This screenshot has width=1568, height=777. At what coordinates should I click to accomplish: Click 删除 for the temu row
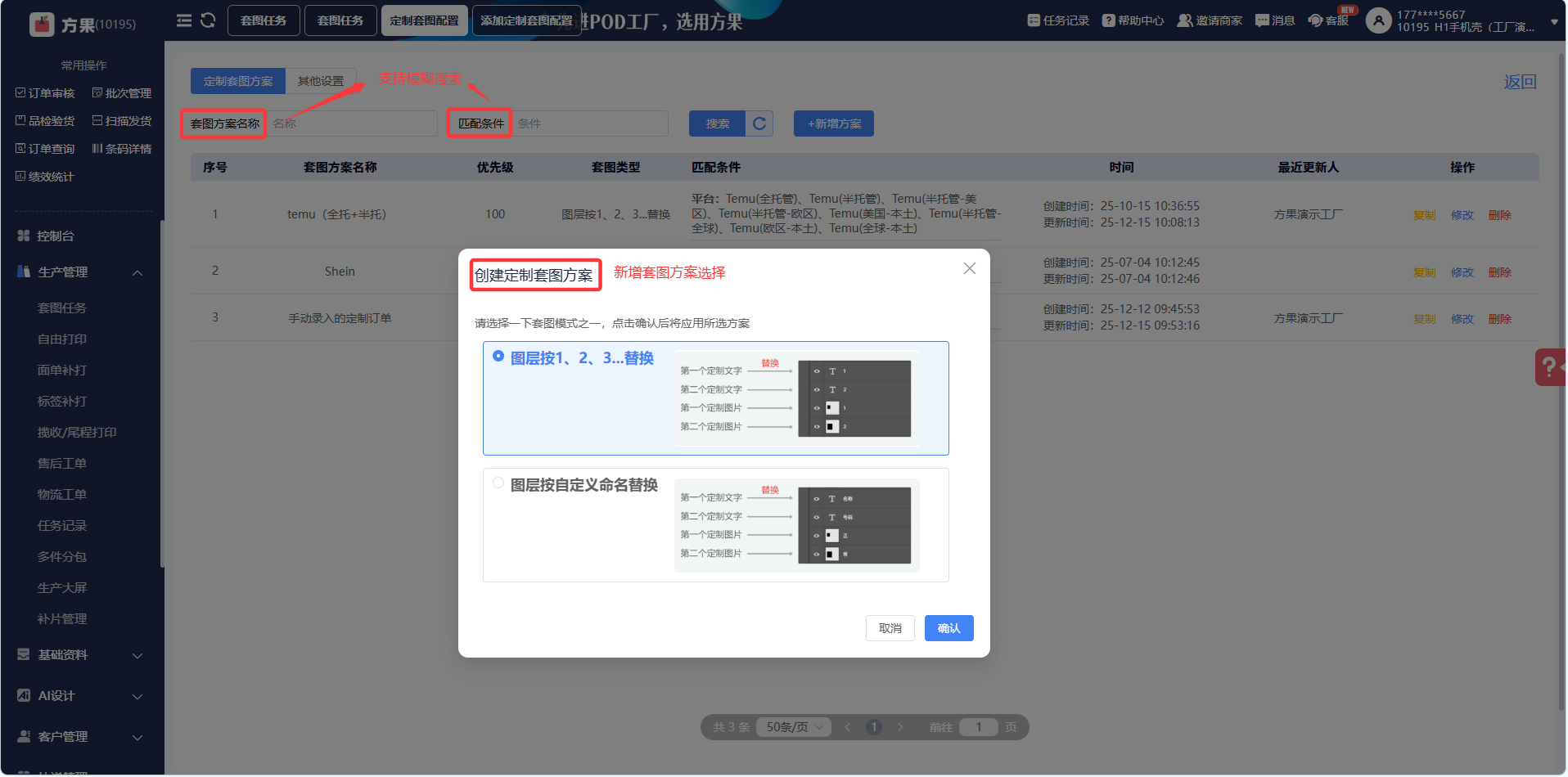point(1500,215)
